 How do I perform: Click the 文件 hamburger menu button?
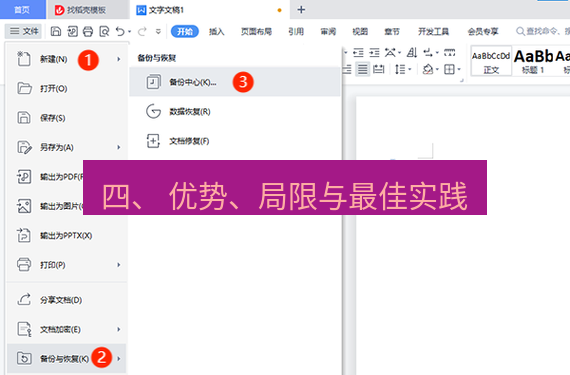point(24,32)
